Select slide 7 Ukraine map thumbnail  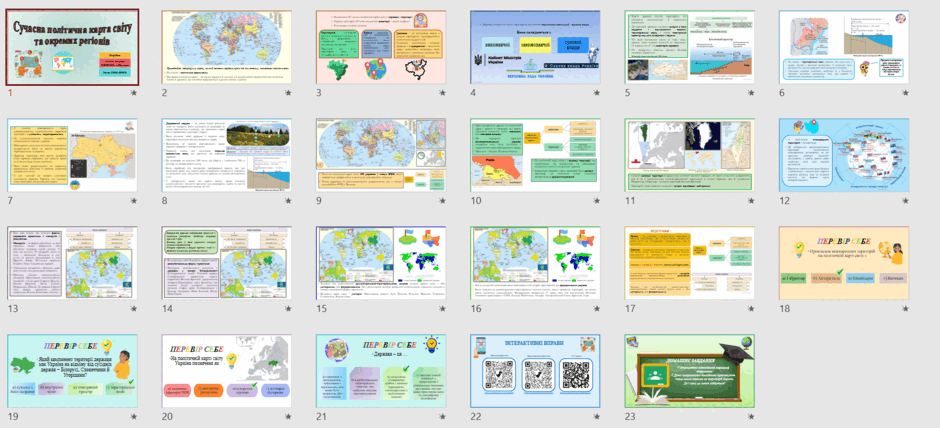(x=73, y=155)
